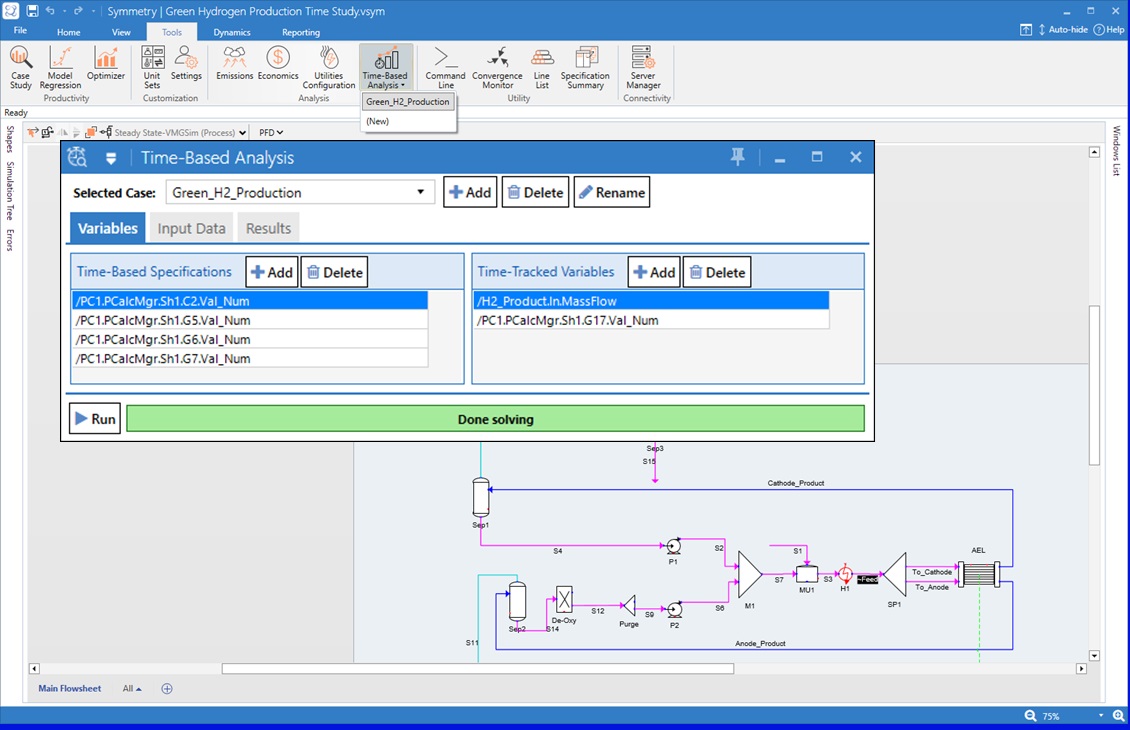Run the time-based analysis
Image resolution: width=1130 pixels, height=730 pixels.
pyautogui.click(x=95, y=419)
